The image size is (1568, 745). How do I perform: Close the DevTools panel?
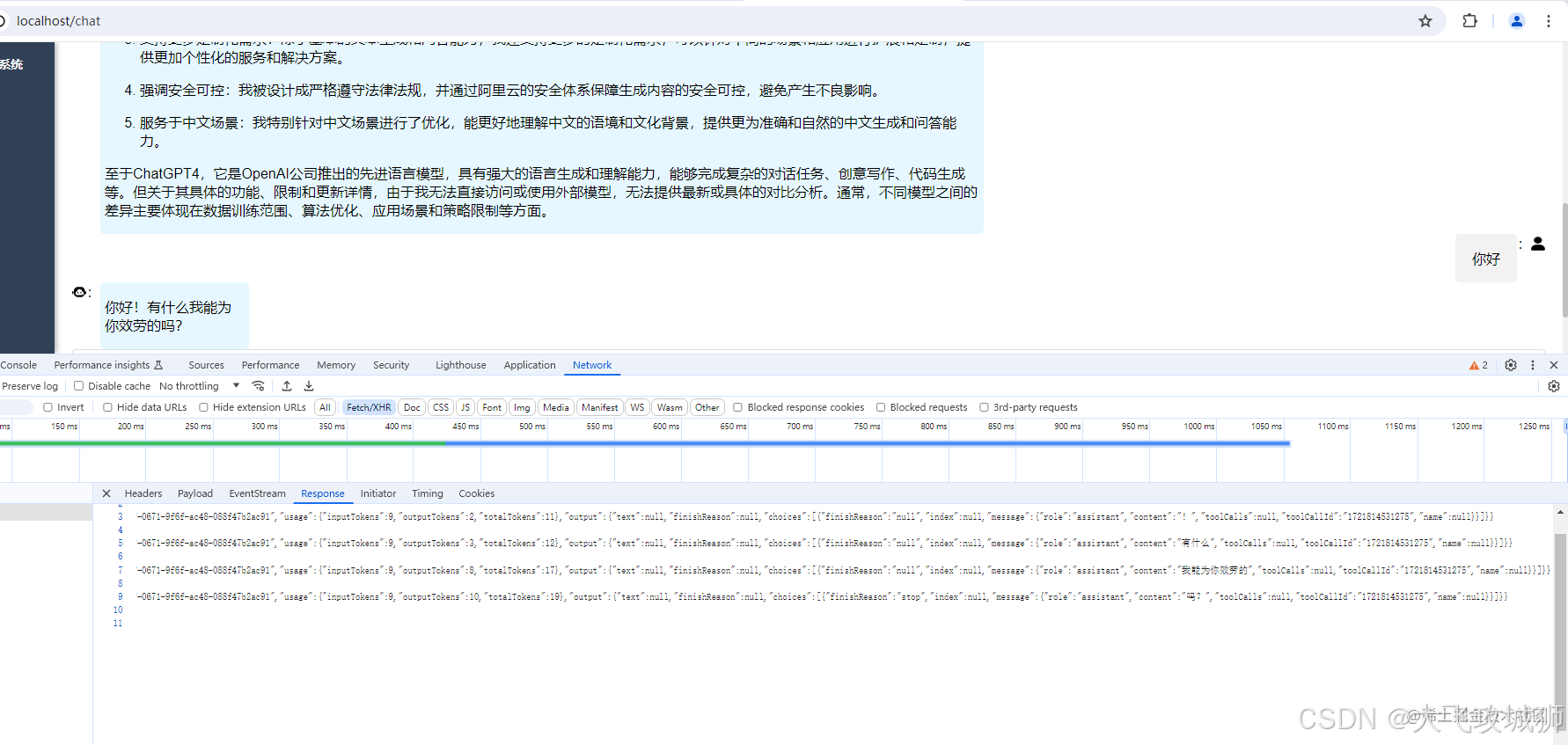(1554, 365)
